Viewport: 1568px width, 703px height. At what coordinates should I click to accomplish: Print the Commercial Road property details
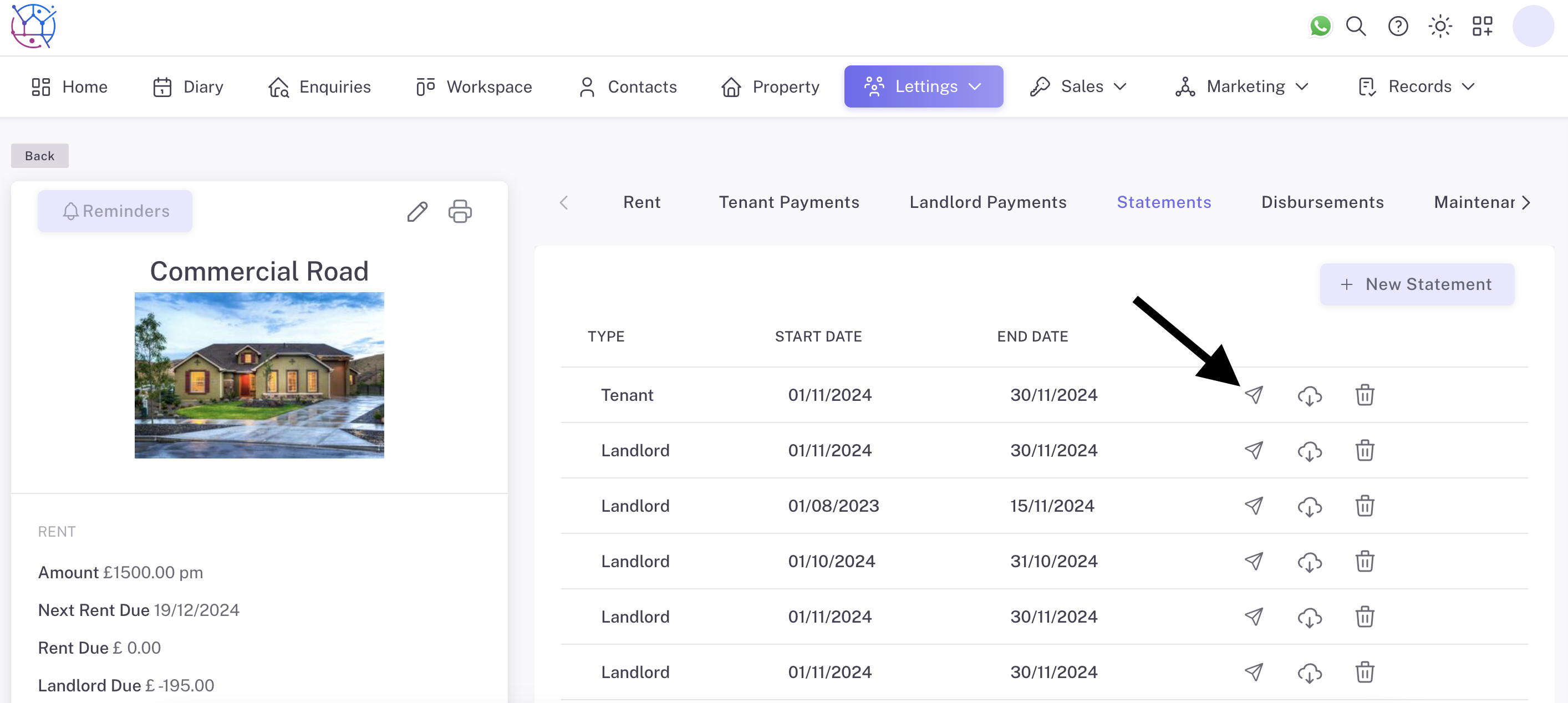click(x=460, y=211)
